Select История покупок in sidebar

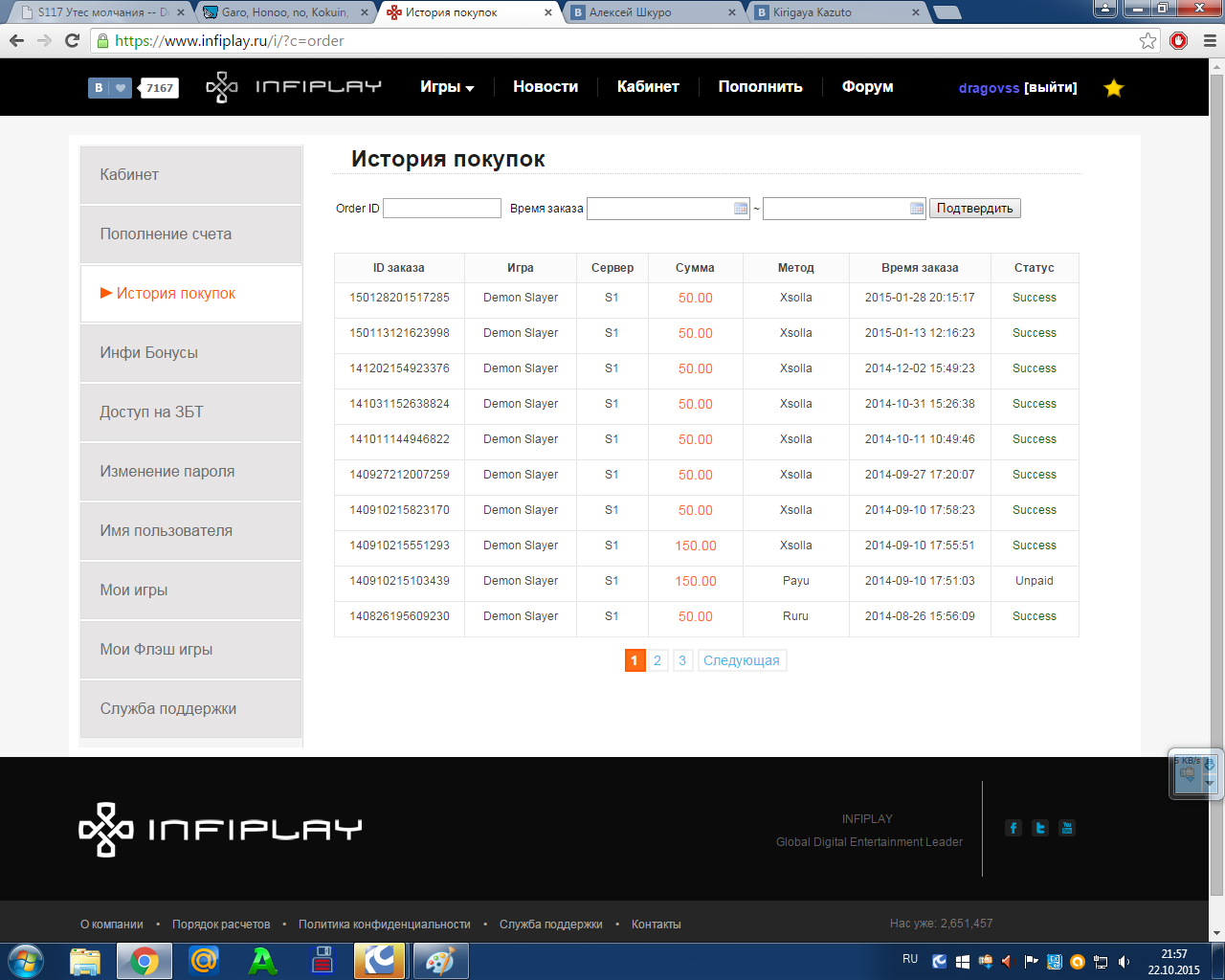191,293
